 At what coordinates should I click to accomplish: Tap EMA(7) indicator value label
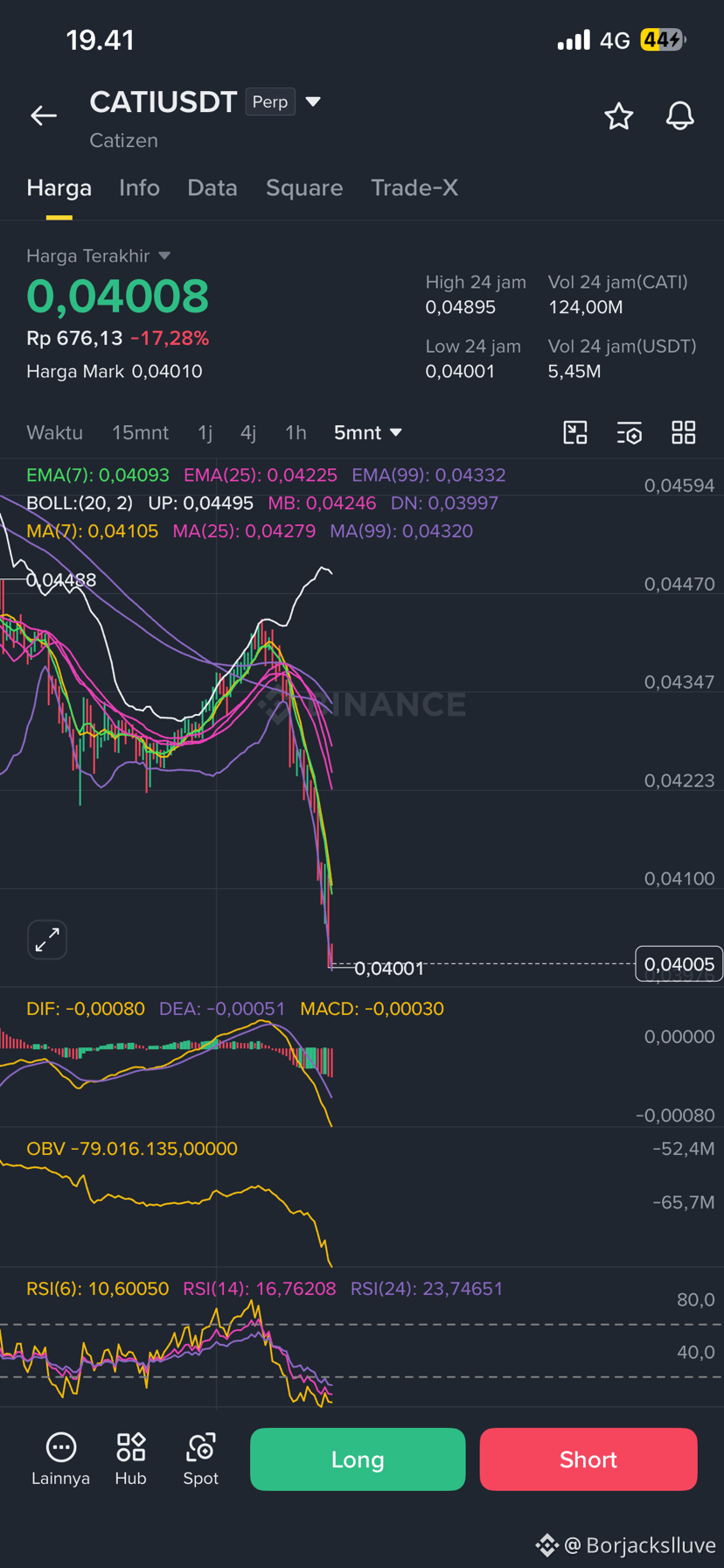tap(98, 475)
